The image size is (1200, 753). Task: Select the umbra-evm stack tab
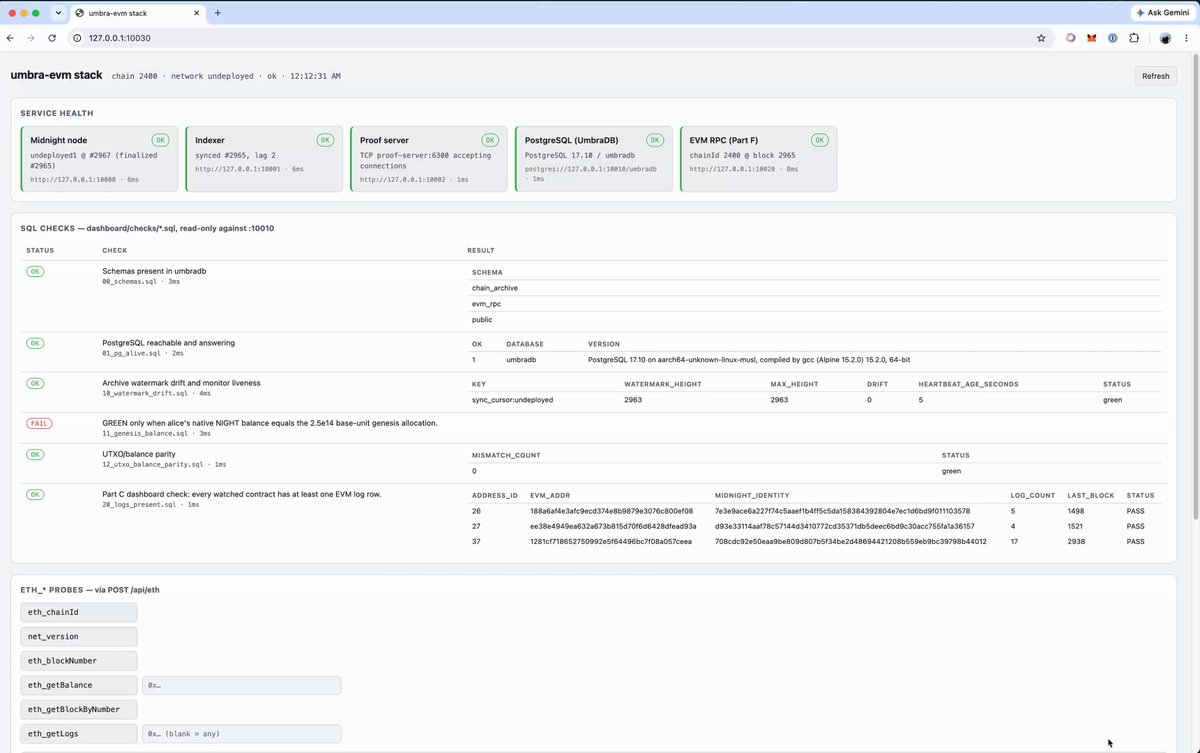137,13
